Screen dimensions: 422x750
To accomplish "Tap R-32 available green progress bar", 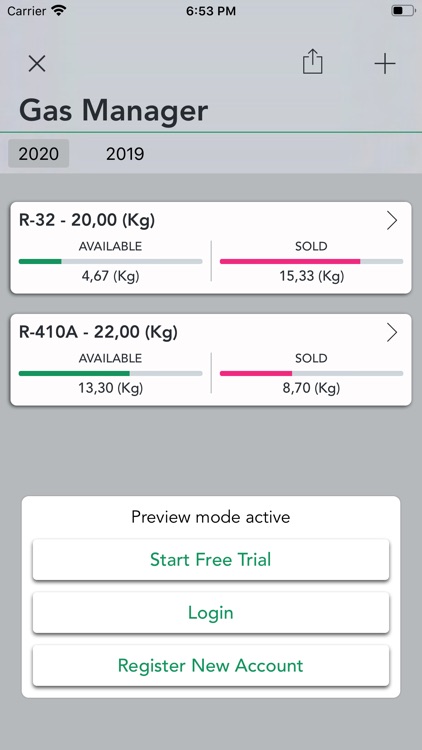I will [111, 262].
